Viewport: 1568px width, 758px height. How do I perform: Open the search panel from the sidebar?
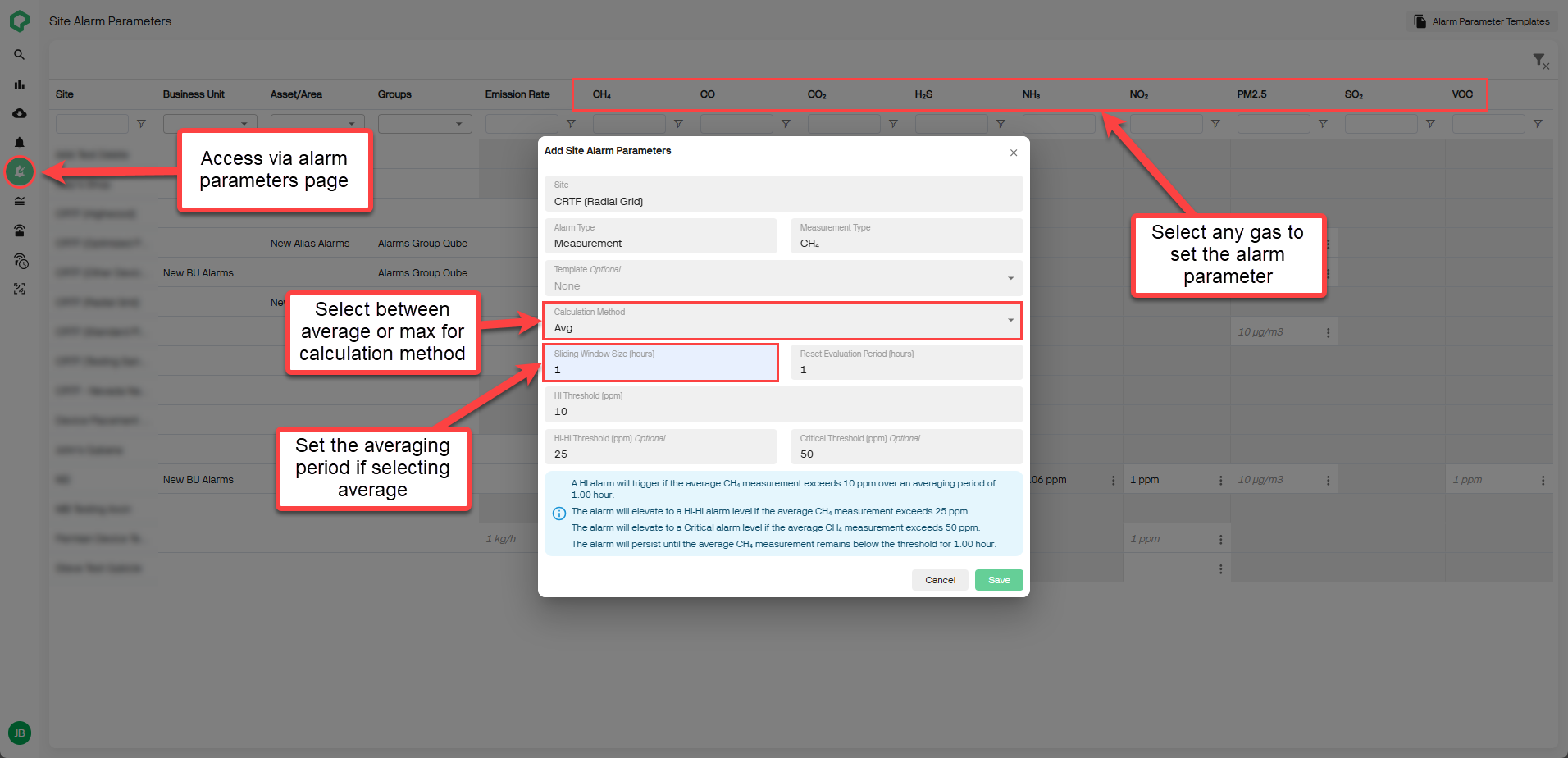20,55
